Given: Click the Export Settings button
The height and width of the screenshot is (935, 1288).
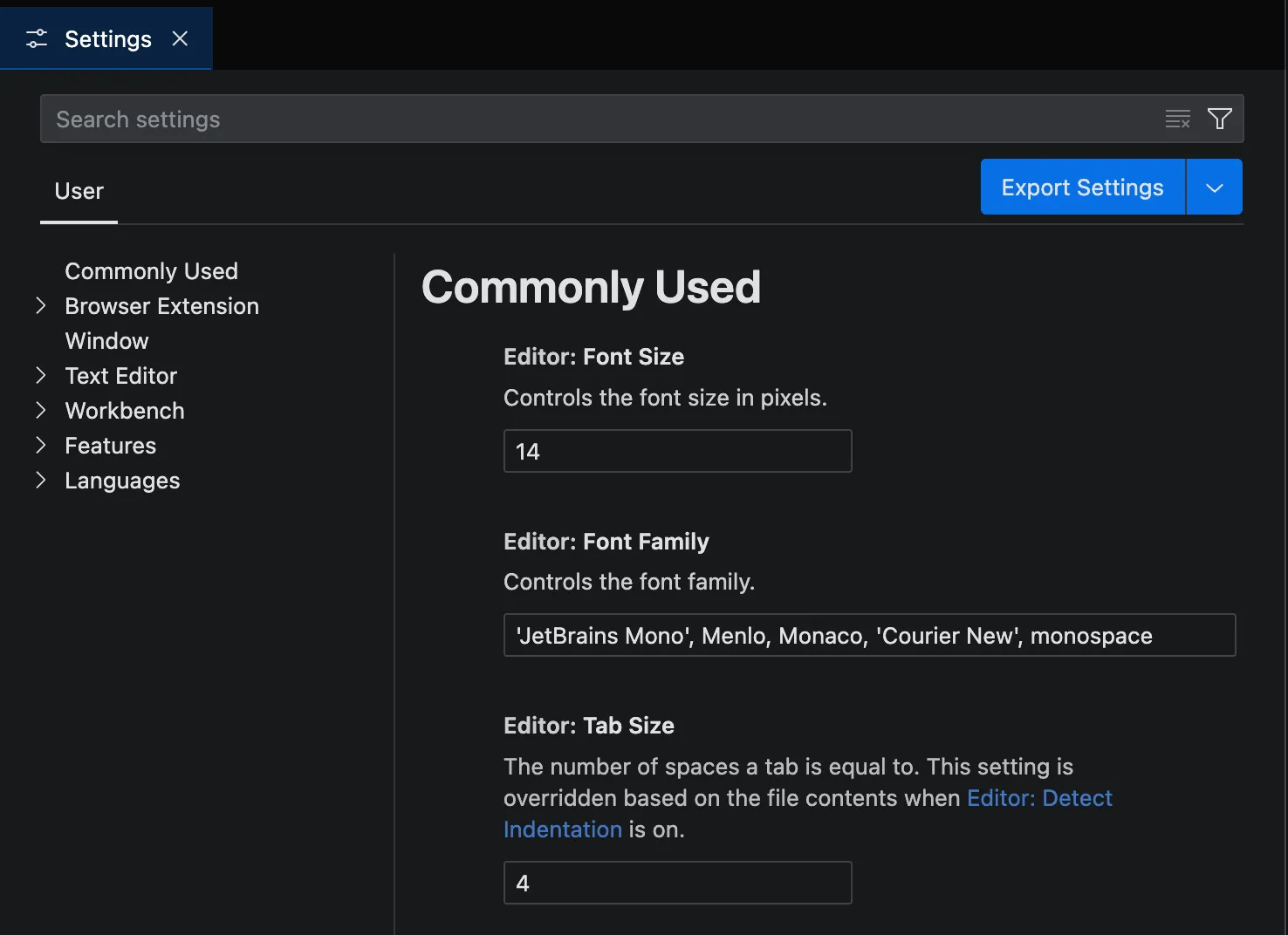Looking at the screenshot, I should (x=1082, y=188).
